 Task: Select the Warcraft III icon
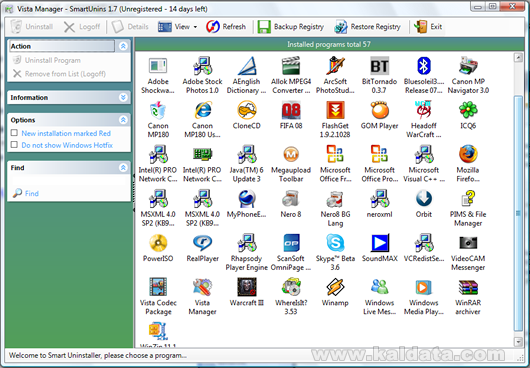(247, 287)
